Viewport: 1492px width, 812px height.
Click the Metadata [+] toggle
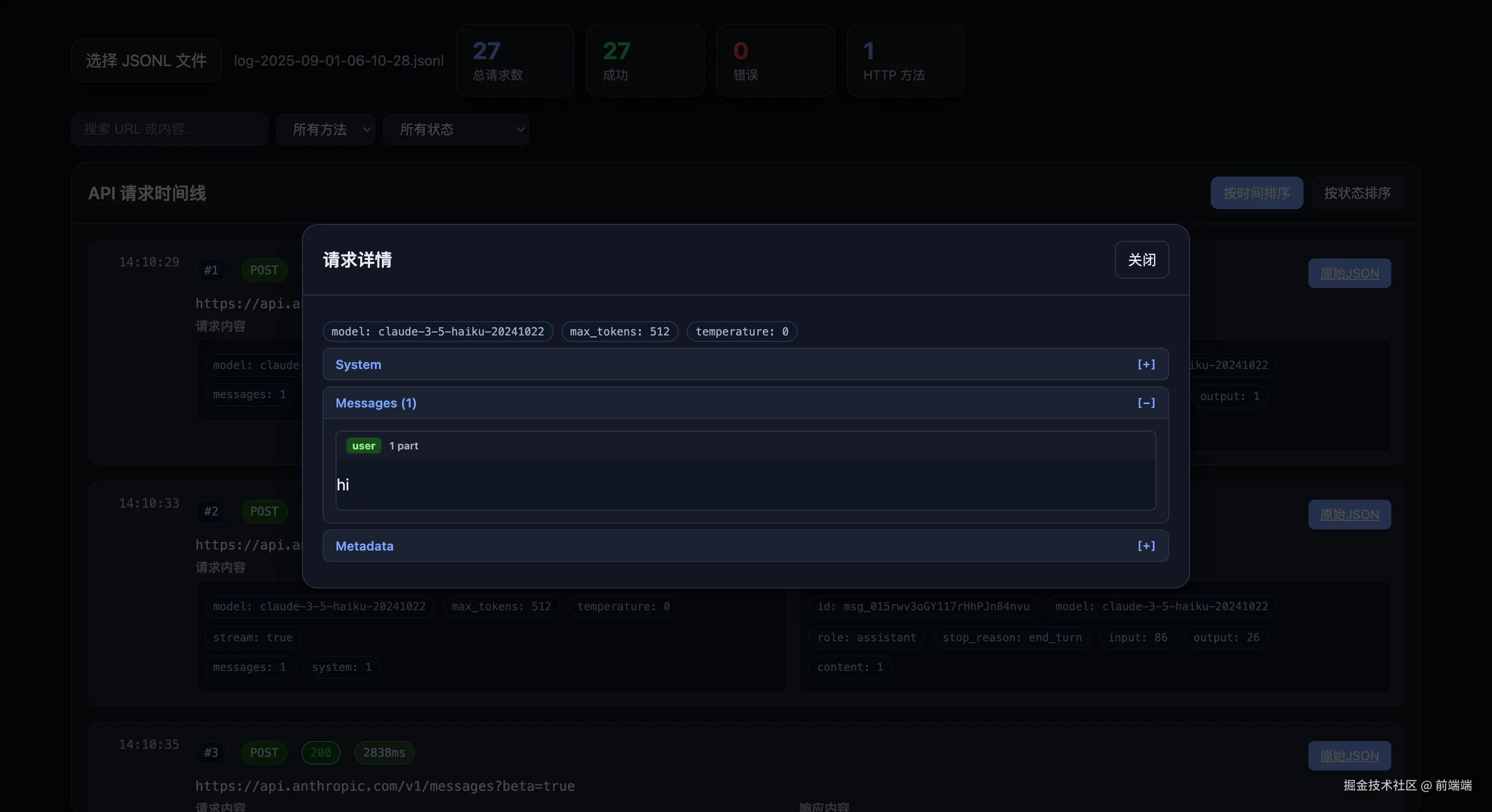1146,546
